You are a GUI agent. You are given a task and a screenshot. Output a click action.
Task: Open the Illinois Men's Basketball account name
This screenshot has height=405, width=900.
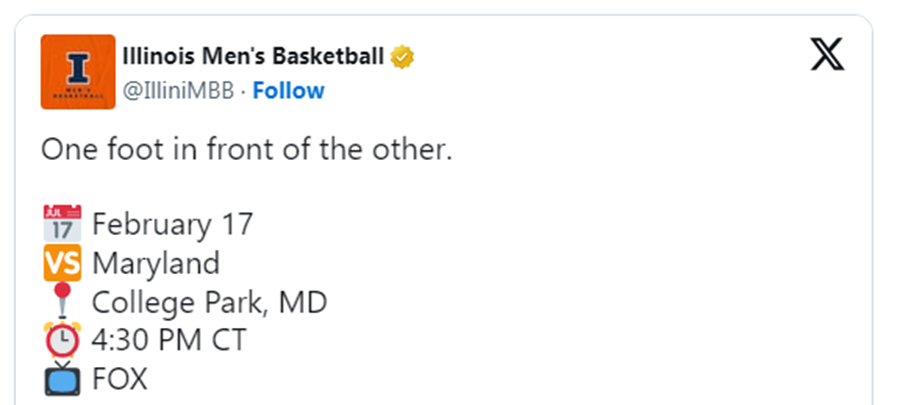253,56
